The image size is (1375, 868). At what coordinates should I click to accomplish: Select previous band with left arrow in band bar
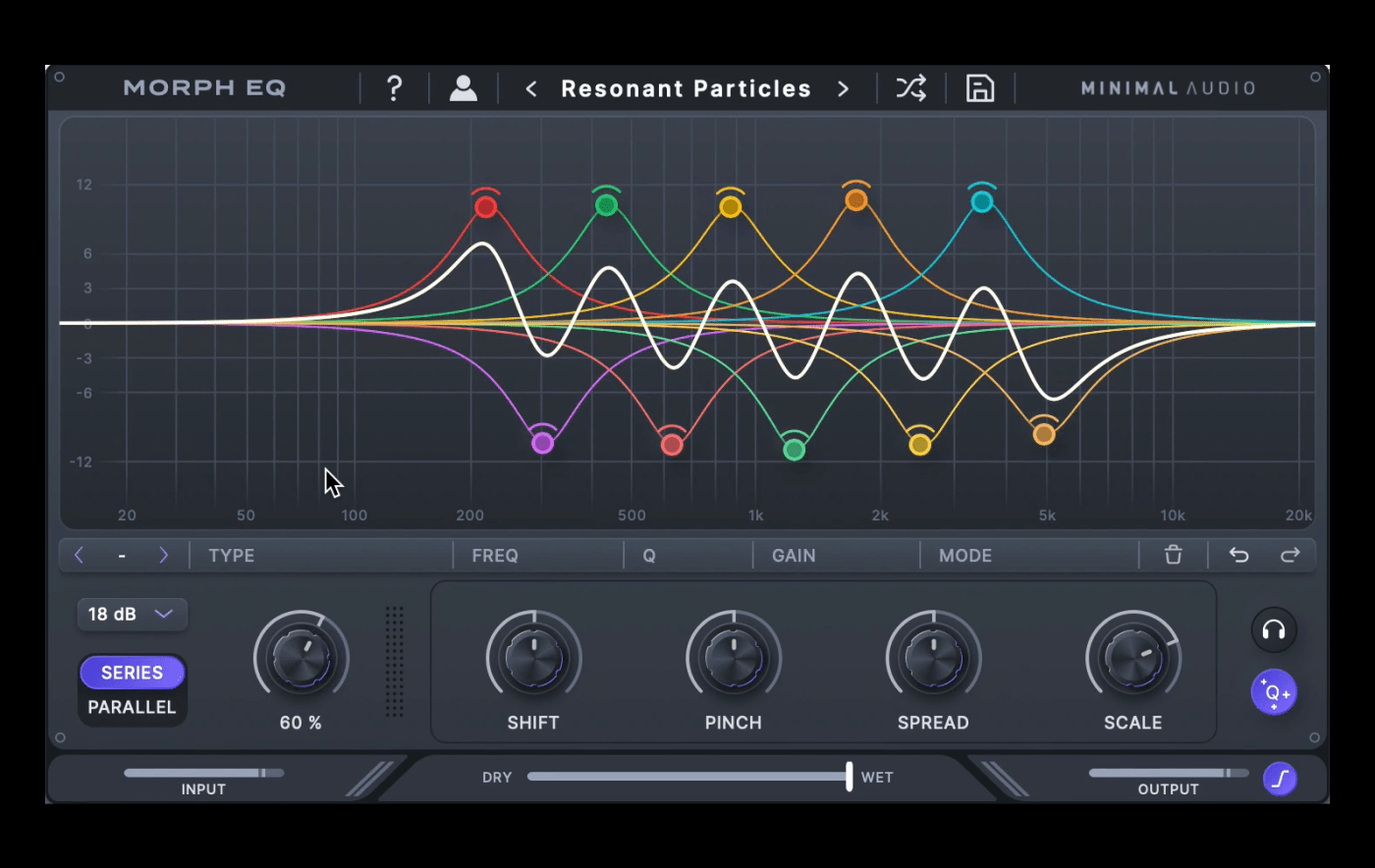pos(80,555)
